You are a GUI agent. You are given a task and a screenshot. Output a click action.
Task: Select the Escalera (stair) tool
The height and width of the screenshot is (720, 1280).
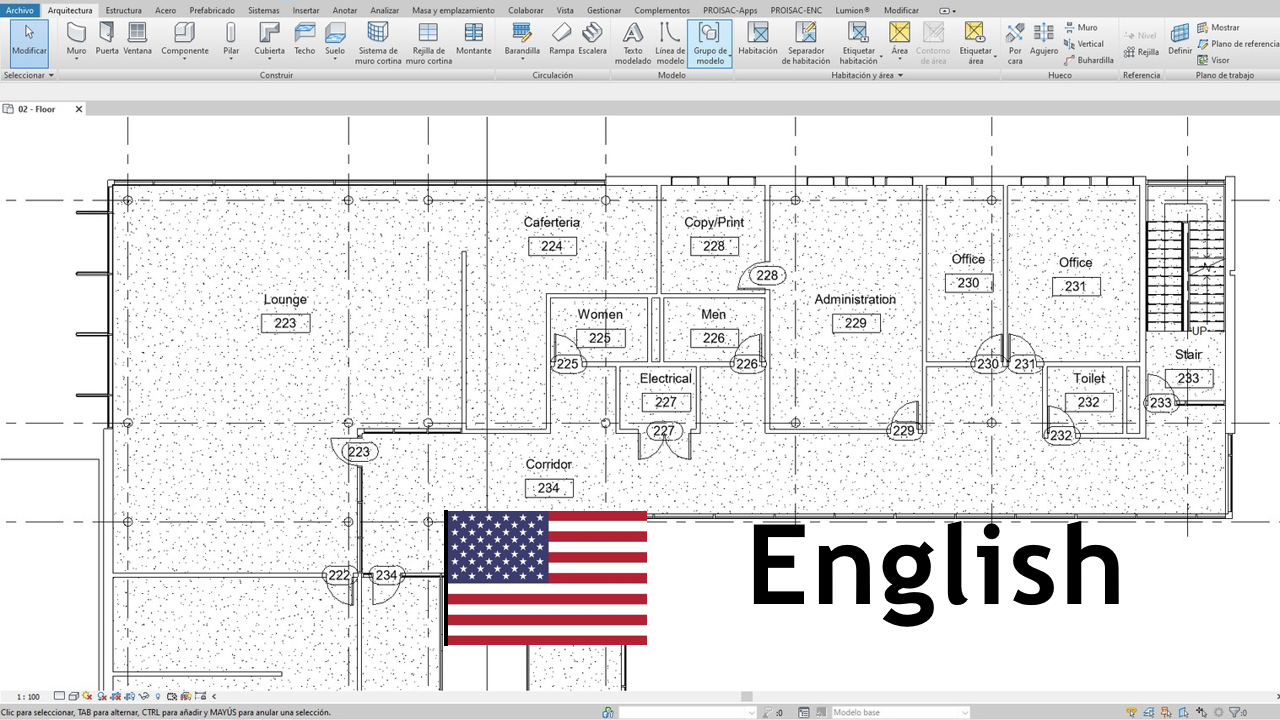click(x=592, y=39)
